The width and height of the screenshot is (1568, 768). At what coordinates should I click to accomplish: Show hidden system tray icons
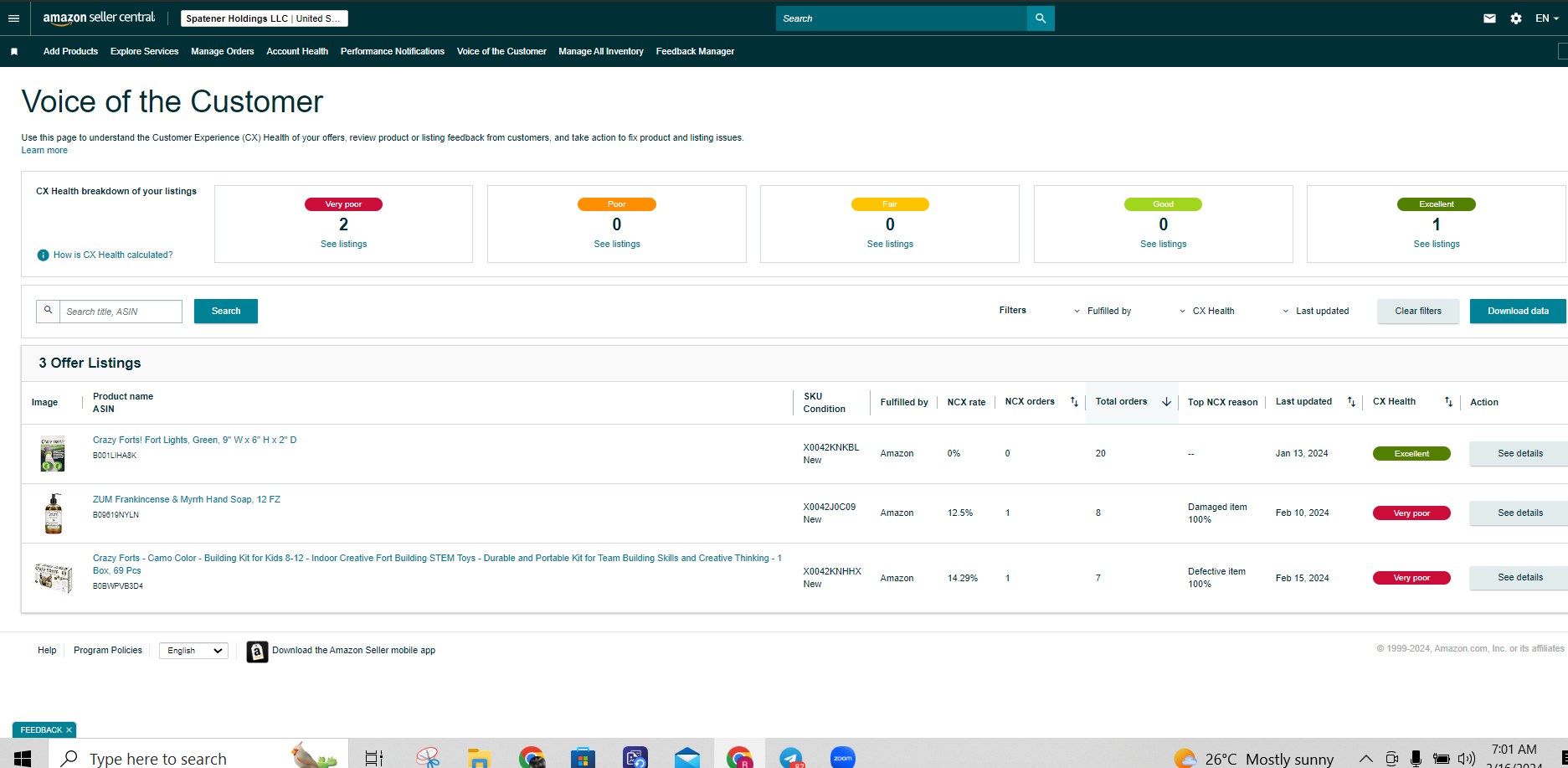pyautogui.click(x=1365, y=759)
